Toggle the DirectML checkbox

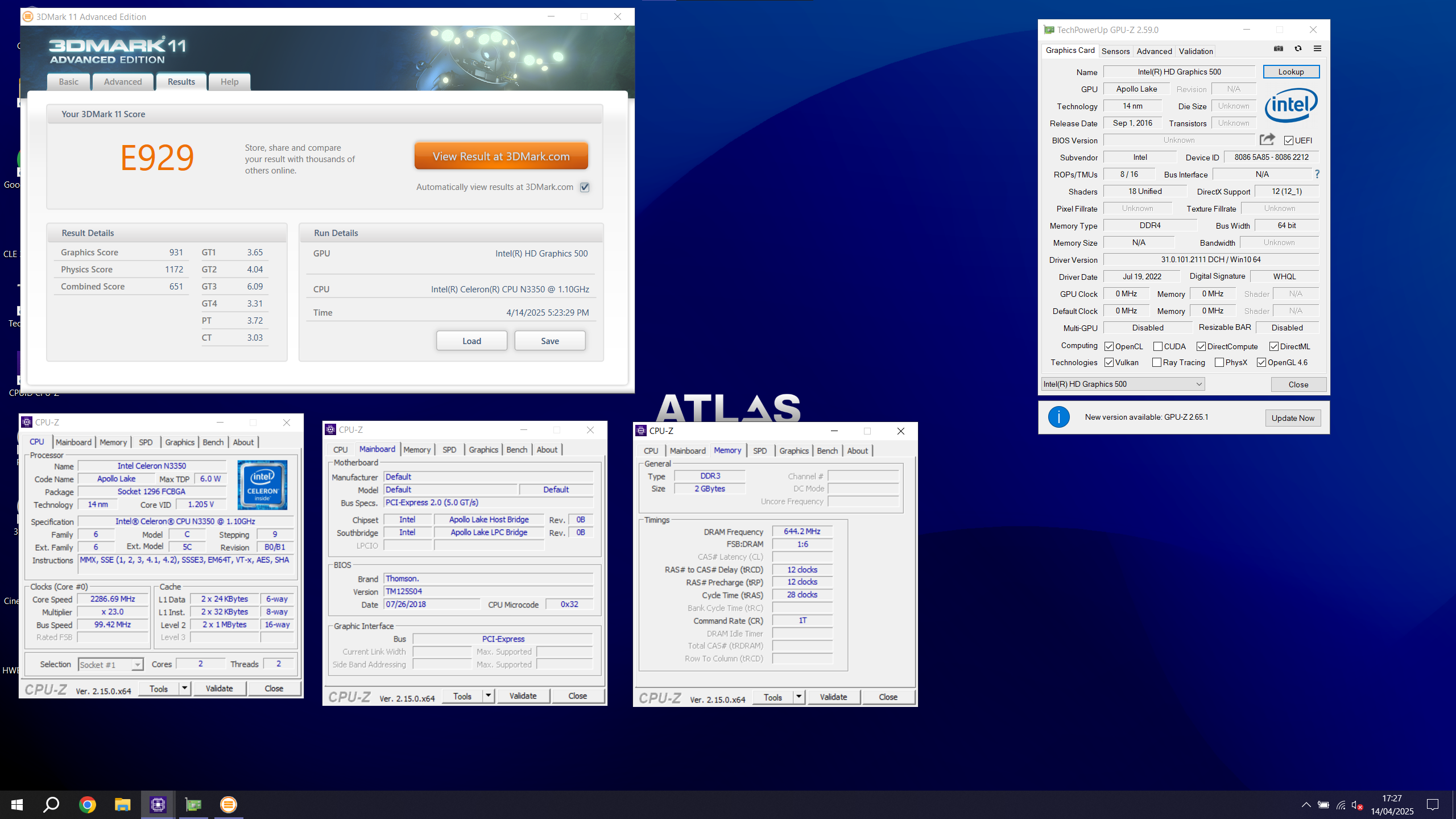pos(1274,346)
